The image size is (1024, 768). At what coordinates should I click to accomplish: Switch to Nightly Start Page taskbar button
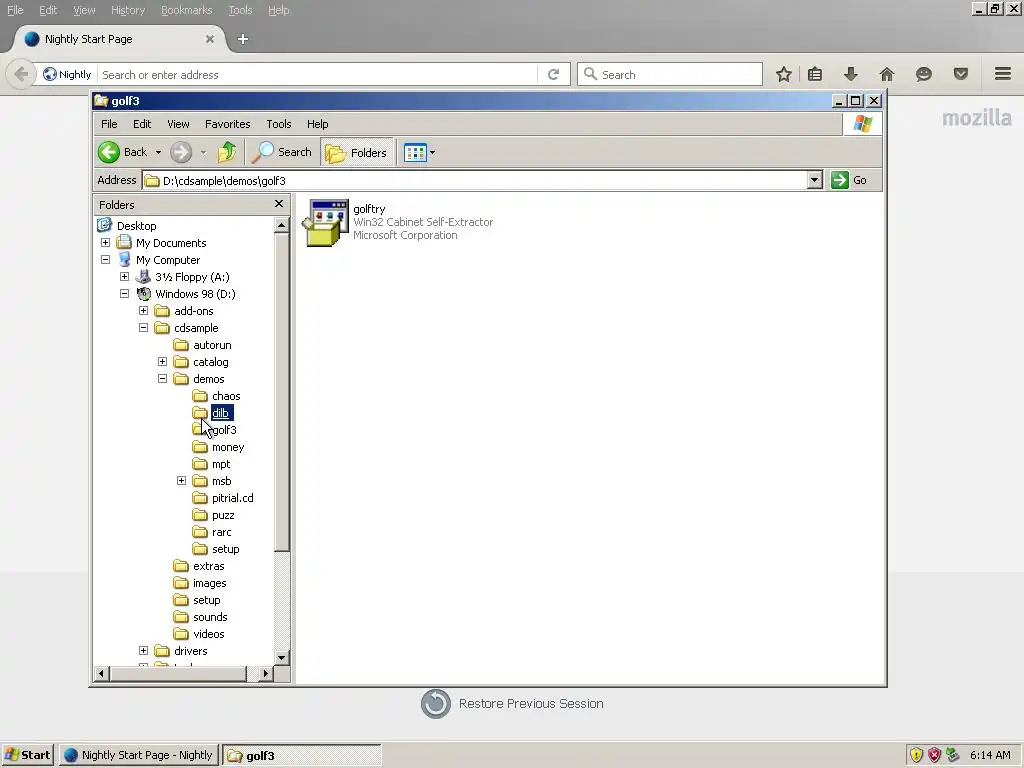[x=140, y=755]
